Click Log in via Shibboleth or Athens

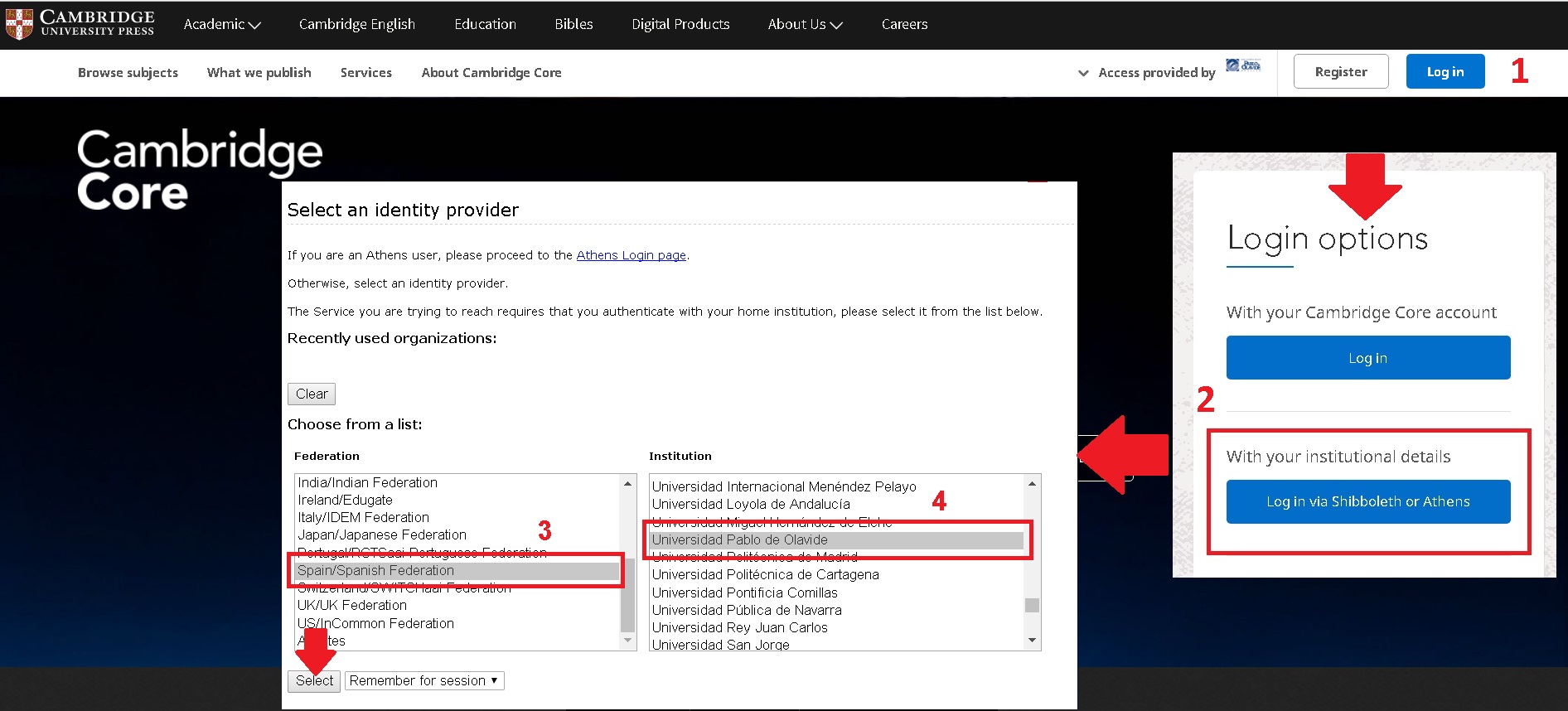coord(1368,501)
